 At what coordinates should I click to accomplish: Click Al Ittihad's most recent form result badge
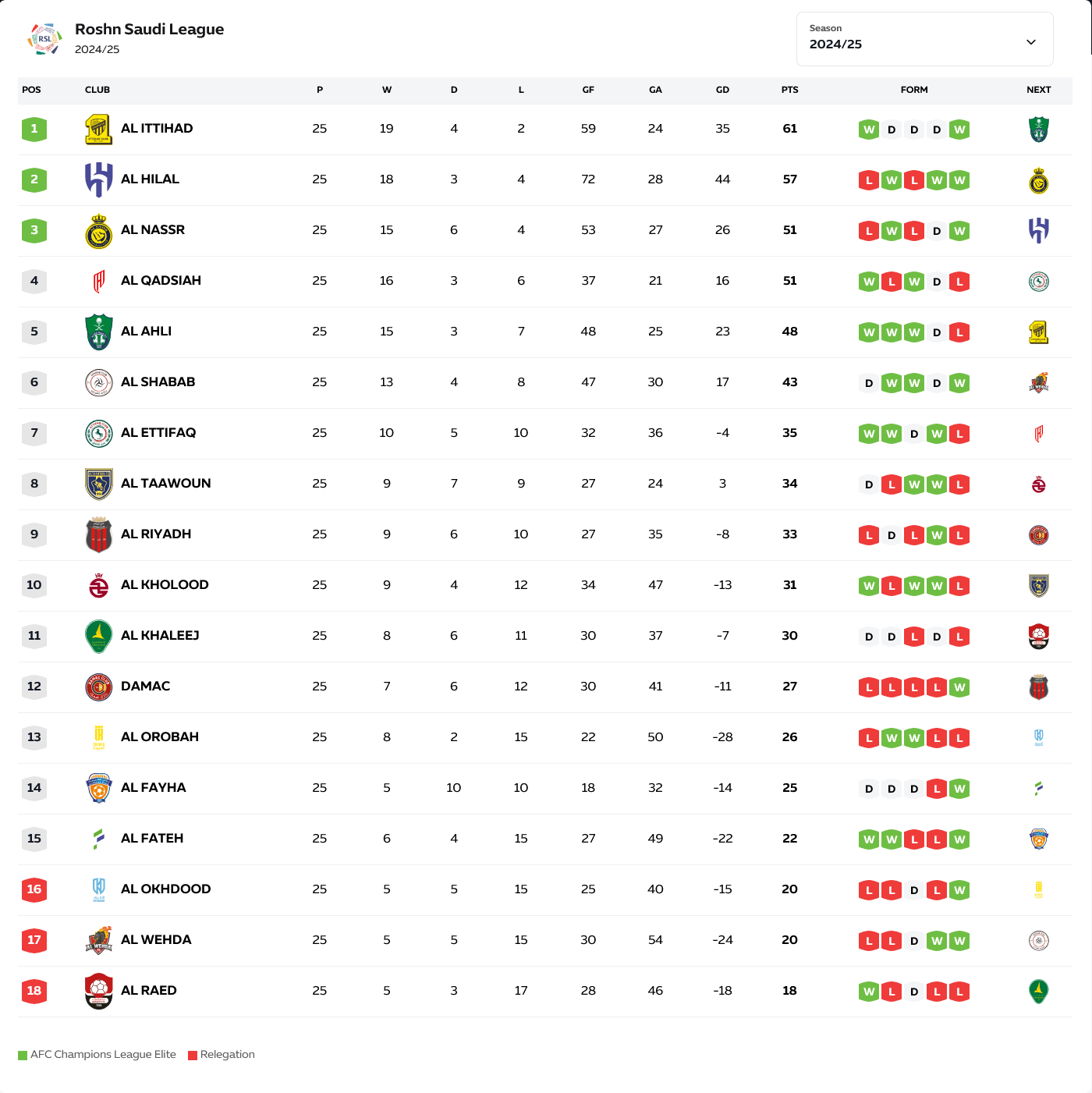pyautogui.click(x=959, y=130)
